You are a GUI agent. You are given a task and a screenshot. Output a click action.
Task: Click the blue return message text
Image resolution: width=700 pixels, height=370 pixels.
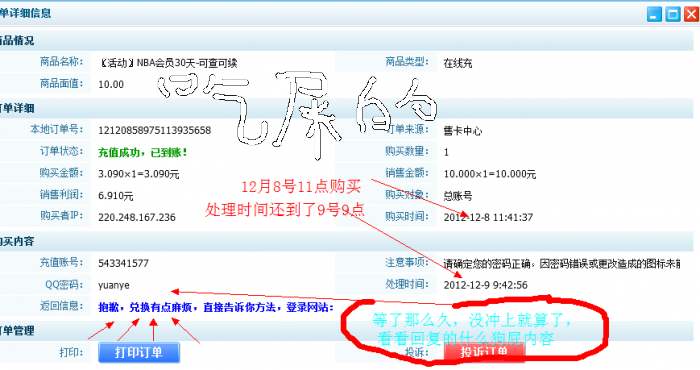click(216, 307)
